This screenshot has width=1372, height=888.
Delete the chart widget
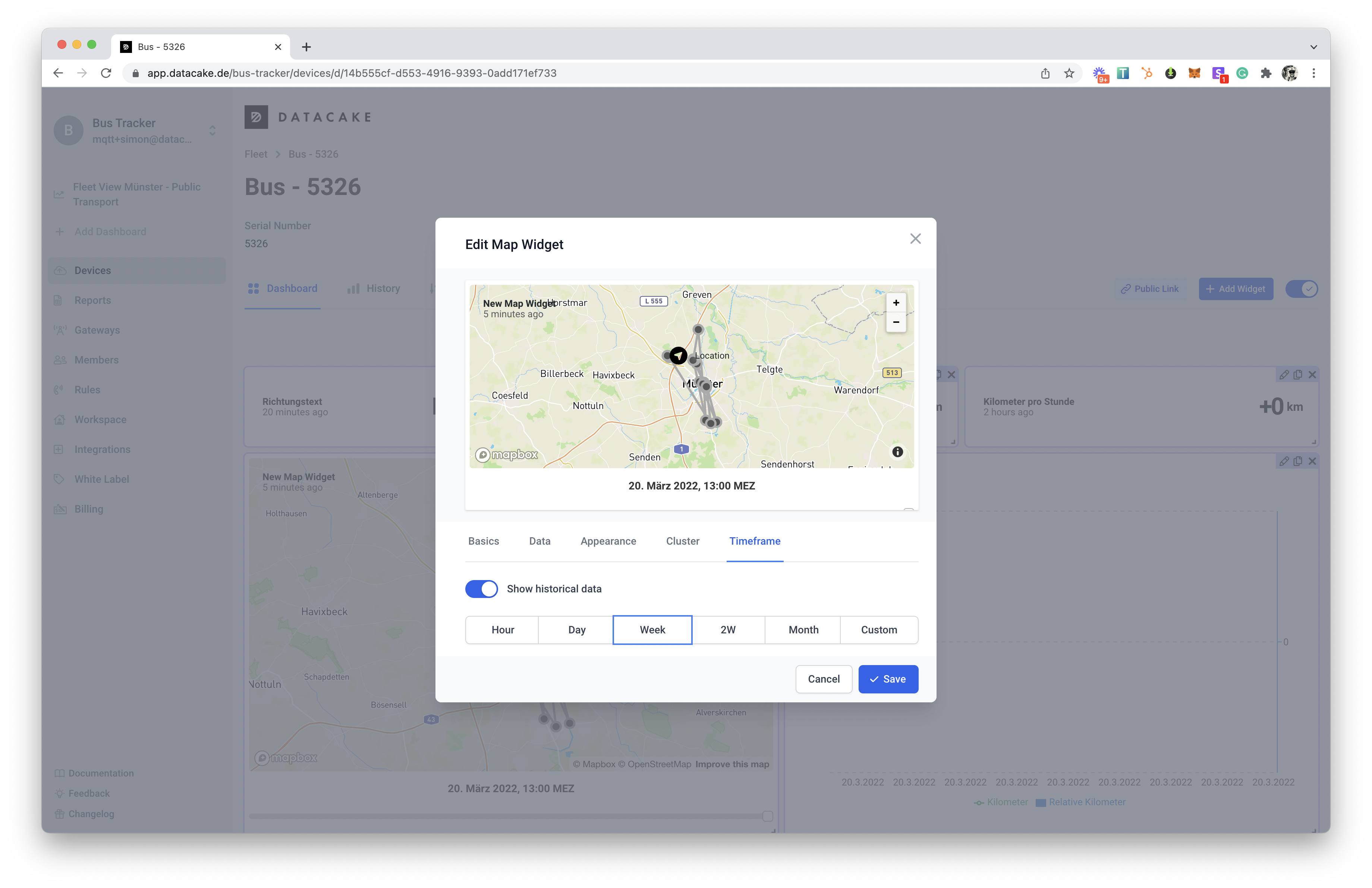(x=1312, y=462)
